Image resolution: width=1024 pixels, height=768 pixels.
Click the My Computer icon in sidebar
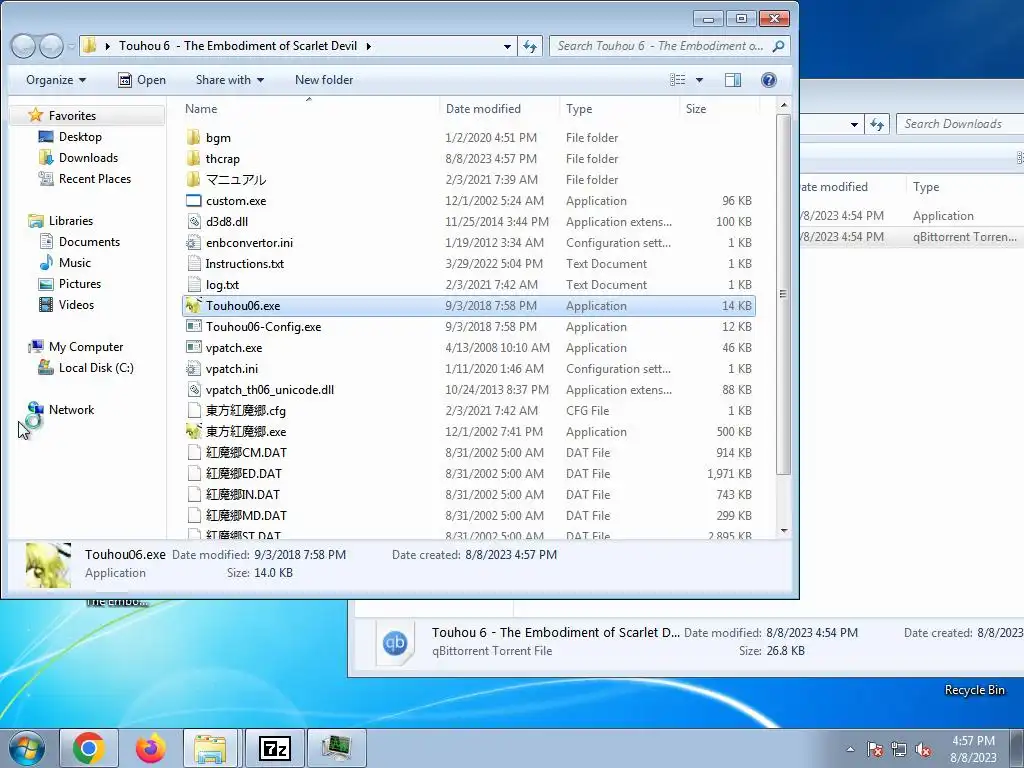pyautogui.click(x=35, y=347)
